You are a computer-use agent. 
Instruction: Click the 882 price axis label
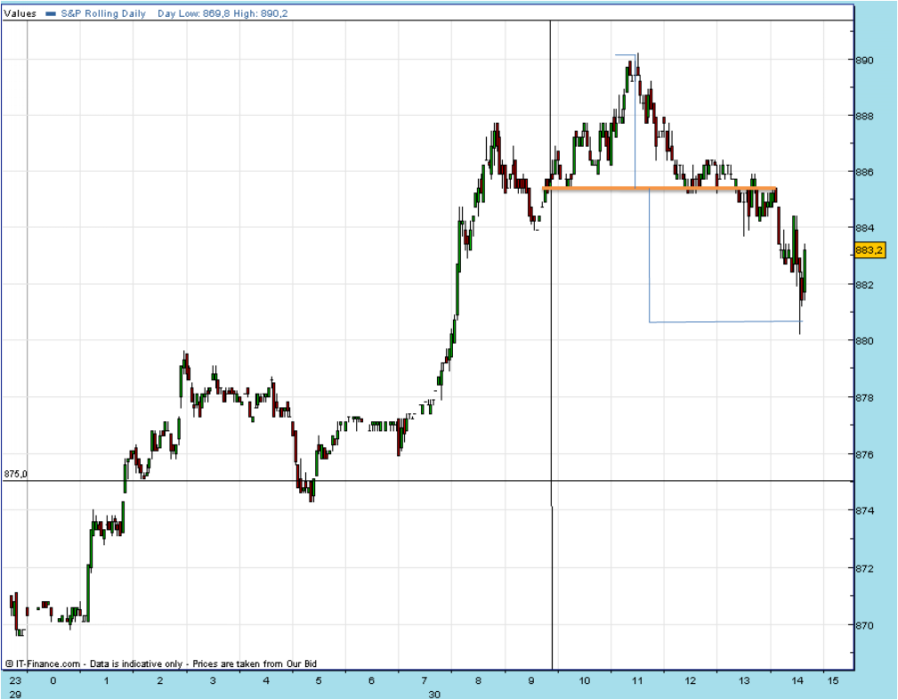point(865,285)
